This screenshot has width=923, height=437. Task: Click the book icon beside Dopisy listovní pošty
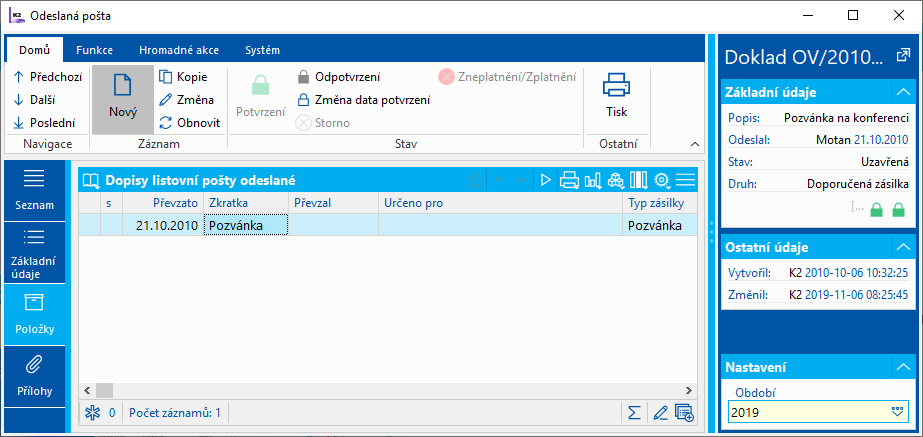click(91, 180)
